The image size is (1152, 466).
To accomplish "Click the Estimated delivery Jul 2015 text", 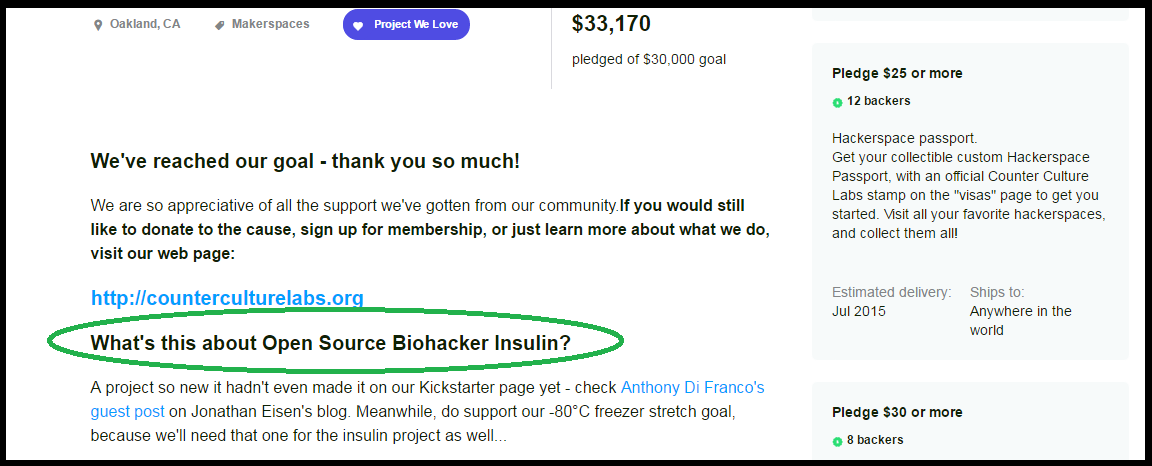I will click(891, 301).
